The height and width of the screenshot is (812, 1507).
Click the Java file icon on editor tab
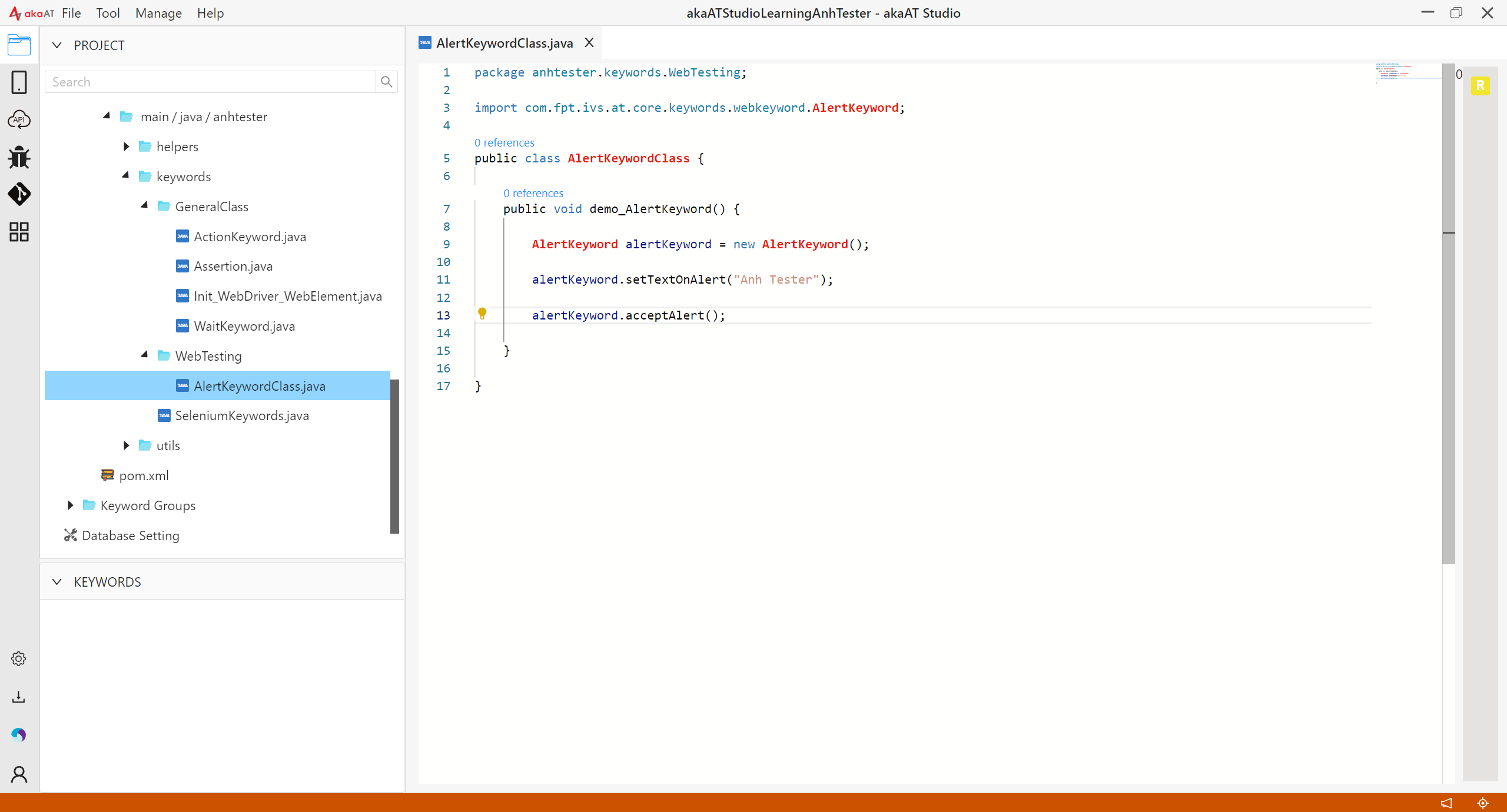(x=424, y=43)
